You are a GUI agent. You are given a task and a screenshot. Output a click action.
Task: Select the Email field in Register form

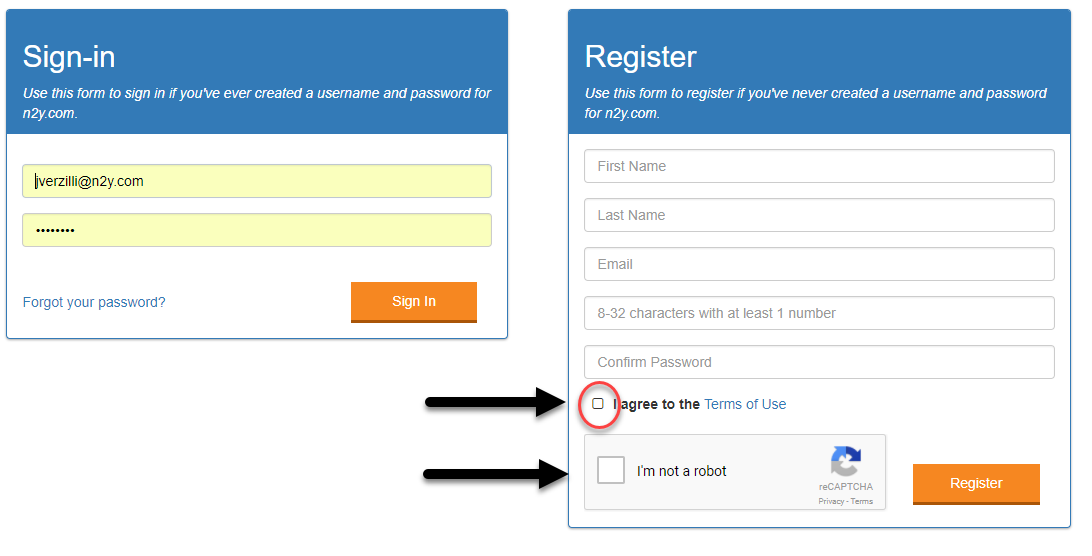point(819,264)
